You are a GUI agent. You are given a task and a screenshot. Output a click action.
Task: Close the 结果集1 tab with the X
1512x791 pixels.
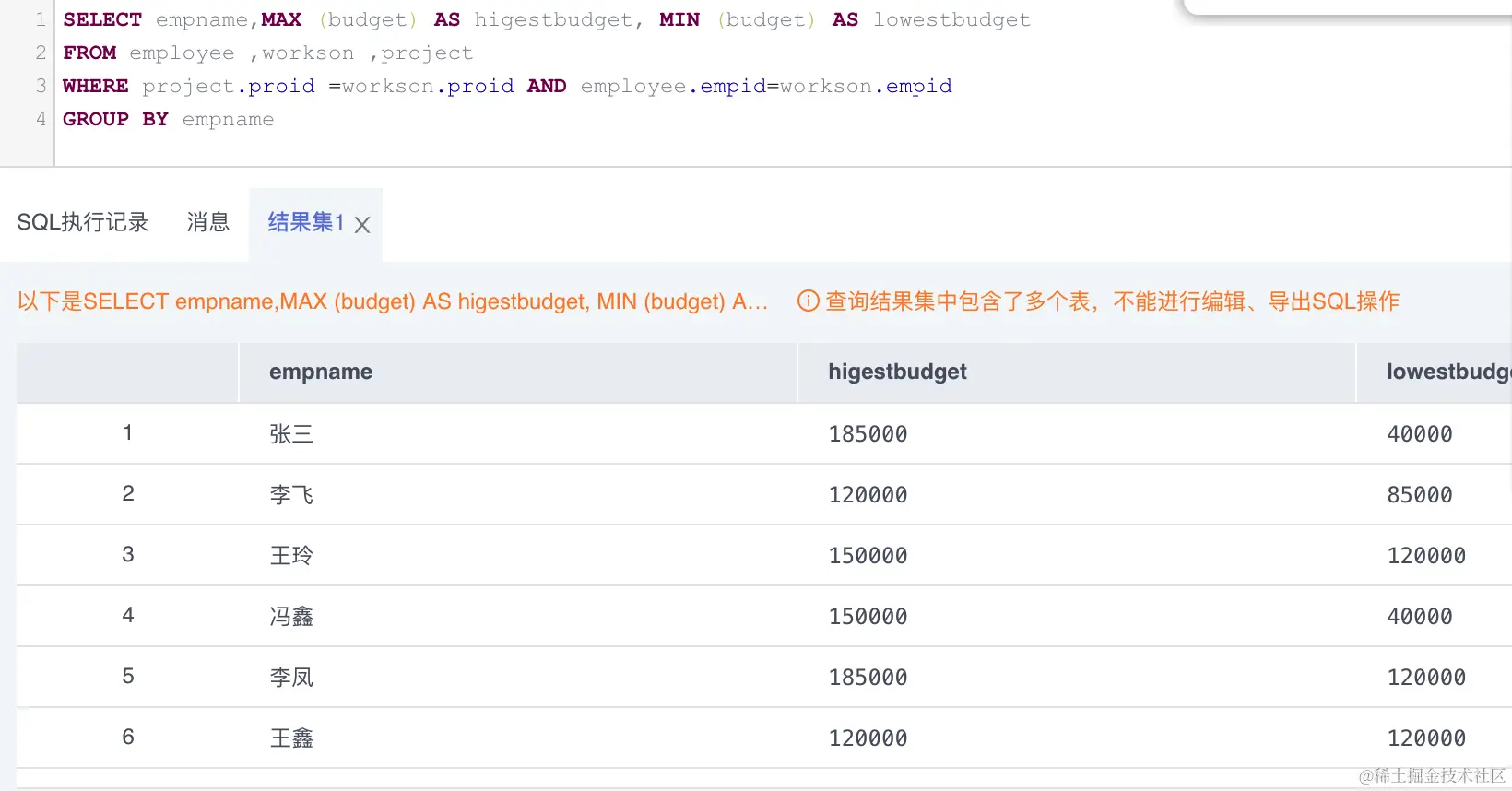coord(362,225)
